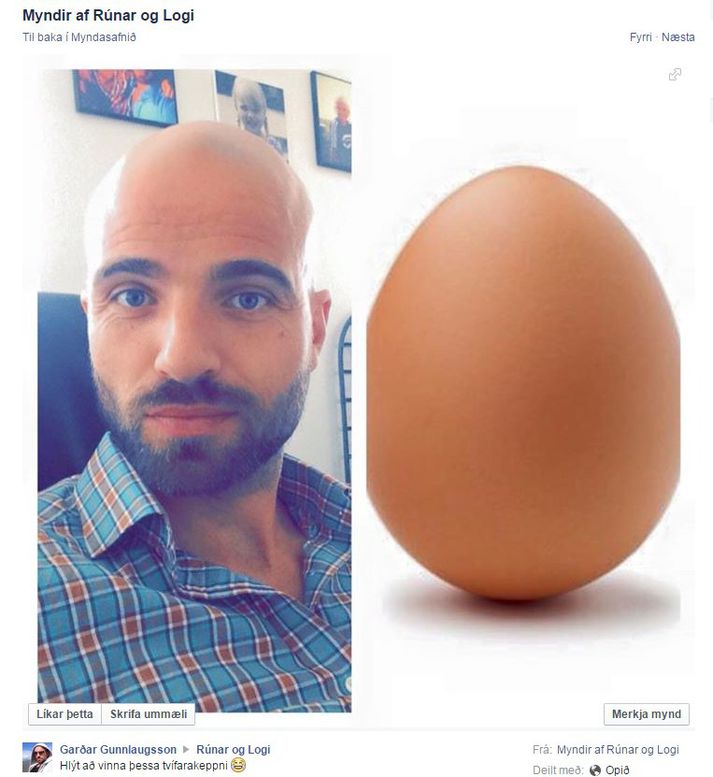
Task: Go to previous photo with Fyrri
Action: tap(641, 37)
